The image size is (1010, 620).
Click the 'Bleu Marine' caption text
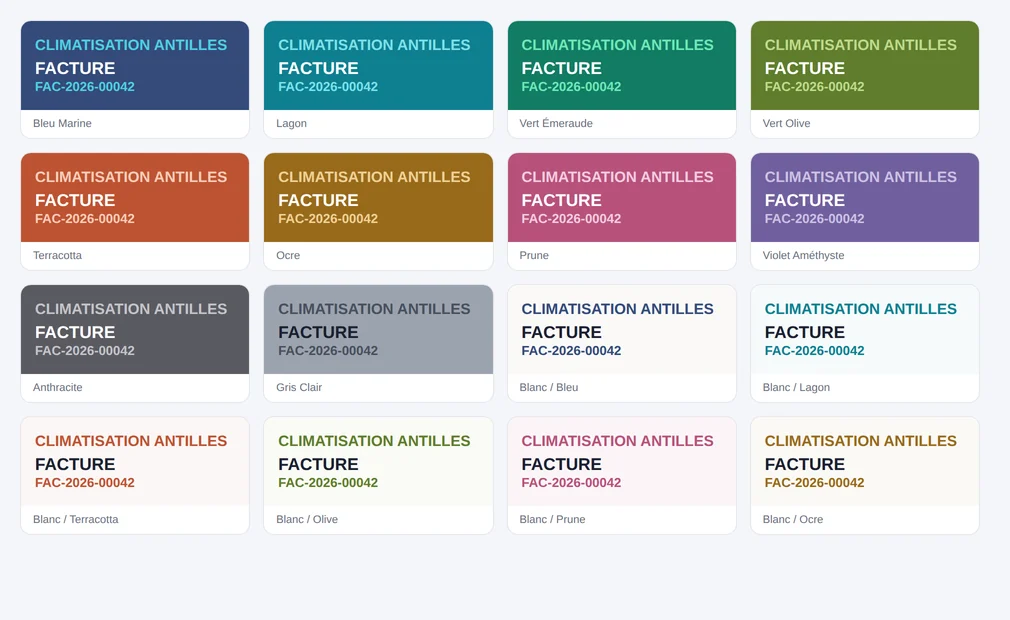(62, 124)
